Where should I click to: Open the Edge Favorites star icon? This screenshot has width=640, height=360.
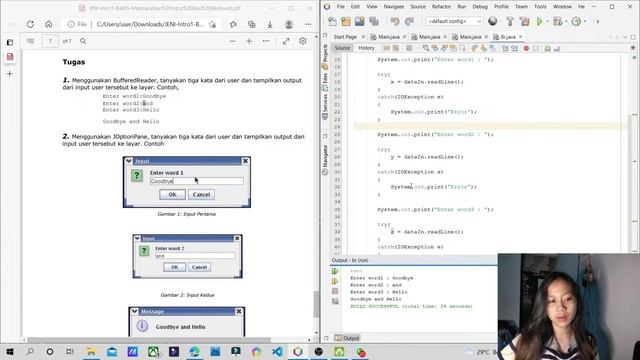(x=233, y=24)
